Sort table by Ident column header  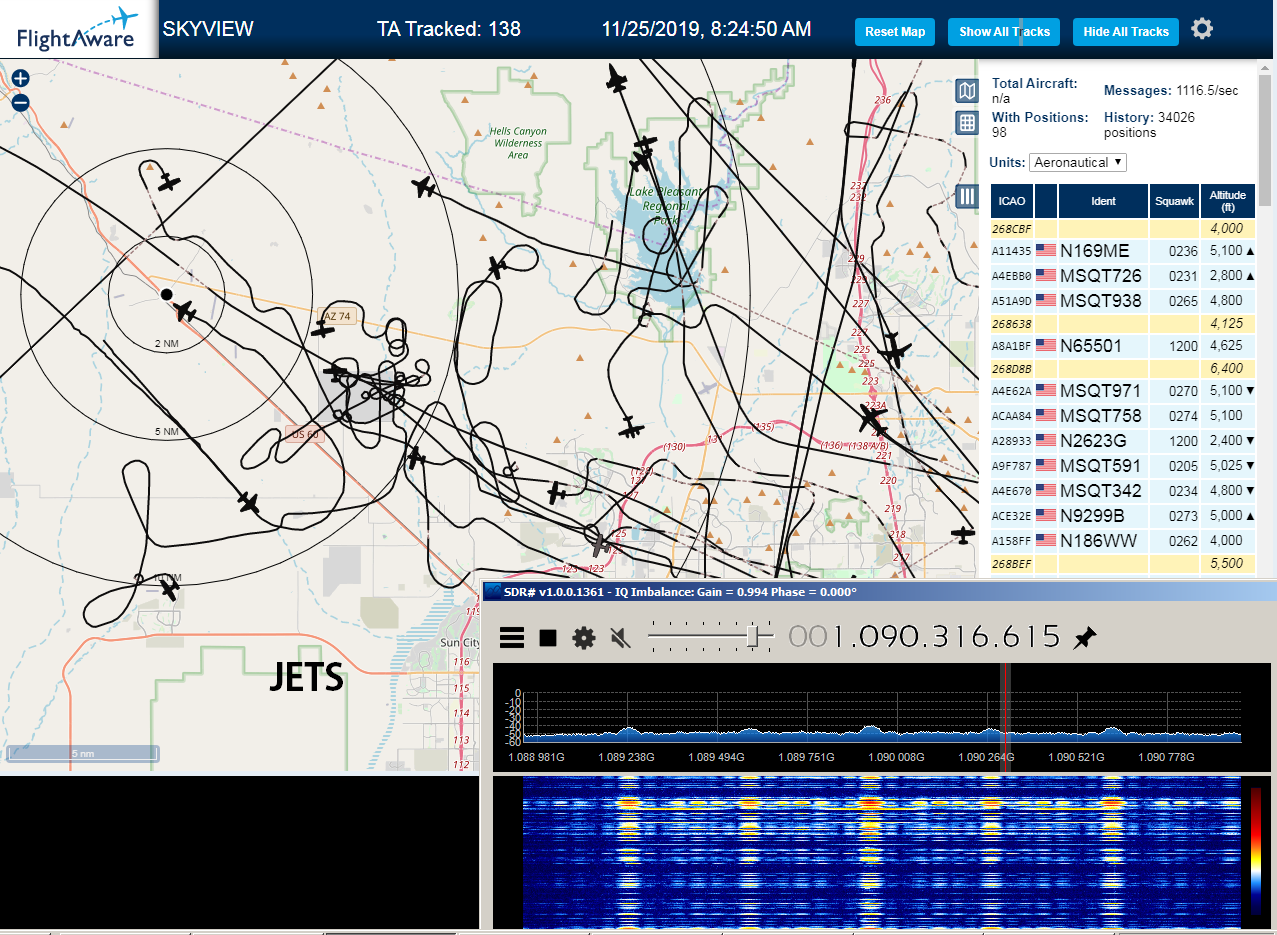pos(1103,201)
